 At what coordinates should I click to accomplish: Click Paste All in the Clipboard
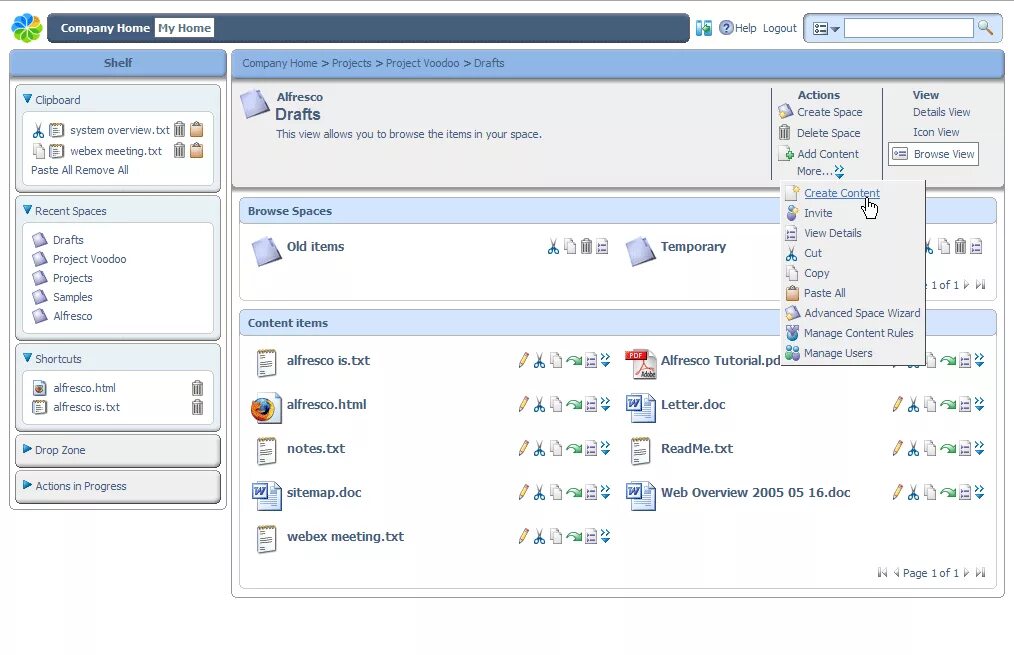[x=52, y=170]
